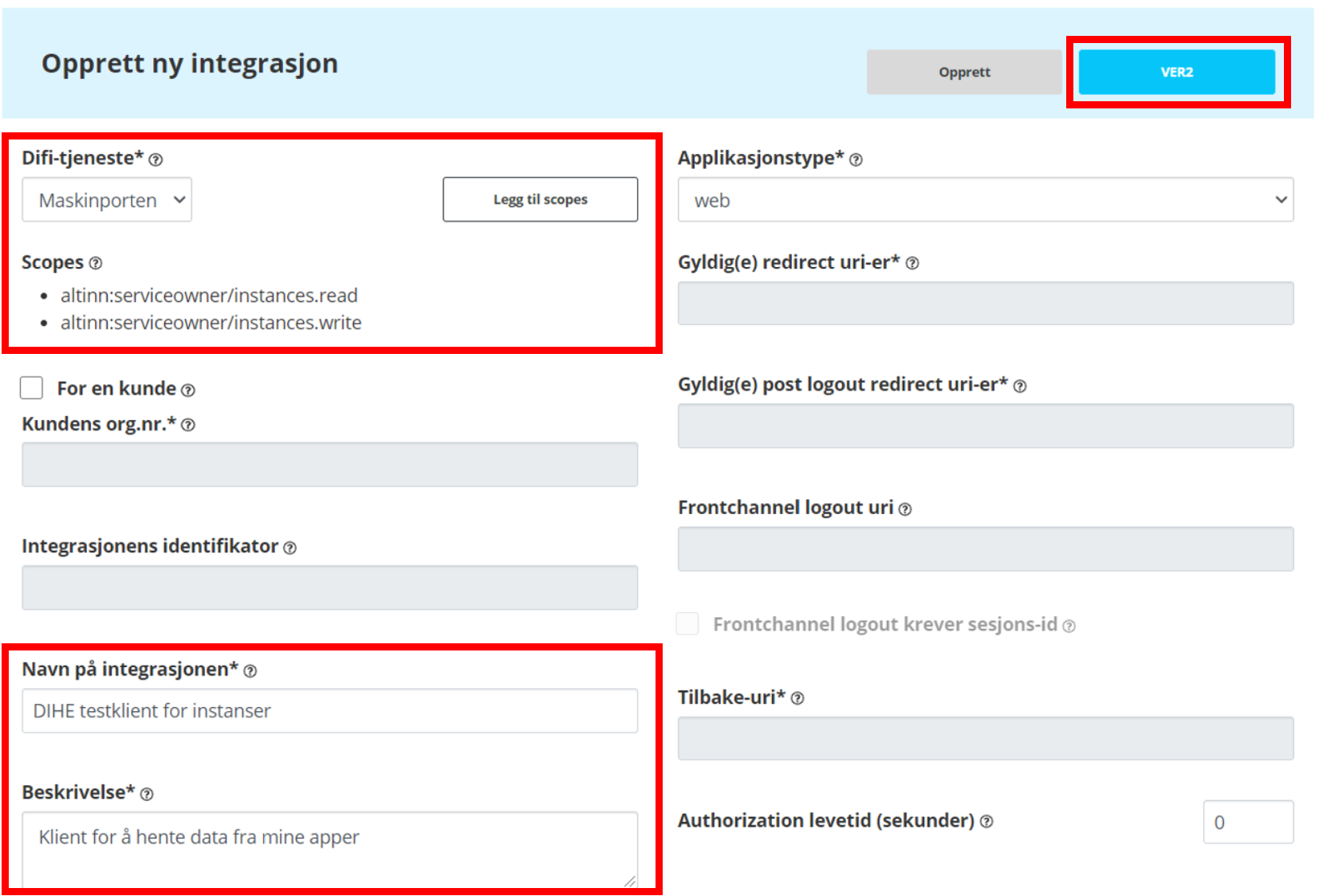Viewport: 1319px width, 896px height.
Task: Expand the Applikasjonstype web dropdown
Action: pyautogui.click(x=985, y=200)
